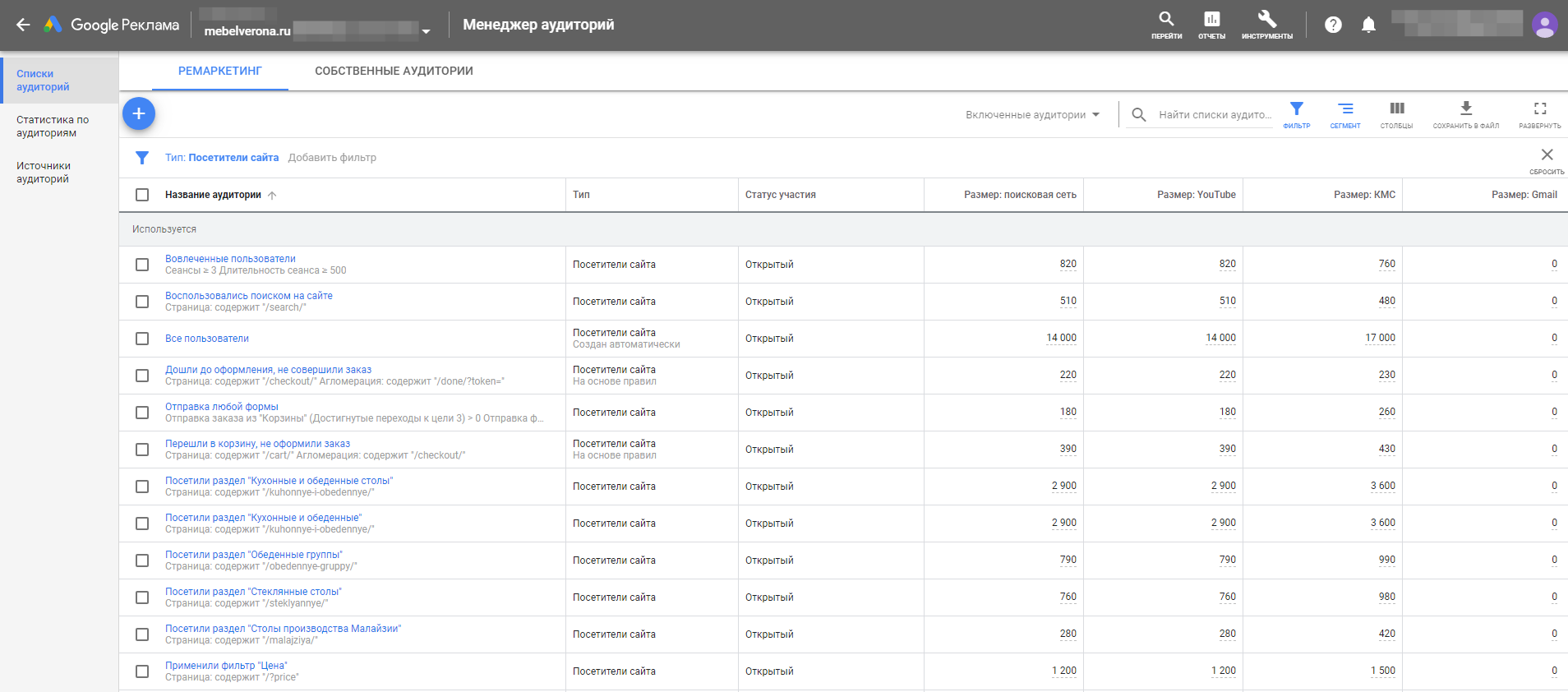Open the Help question mark icon
This screenshot has height=692, width=1568.
coord(1333,25)
